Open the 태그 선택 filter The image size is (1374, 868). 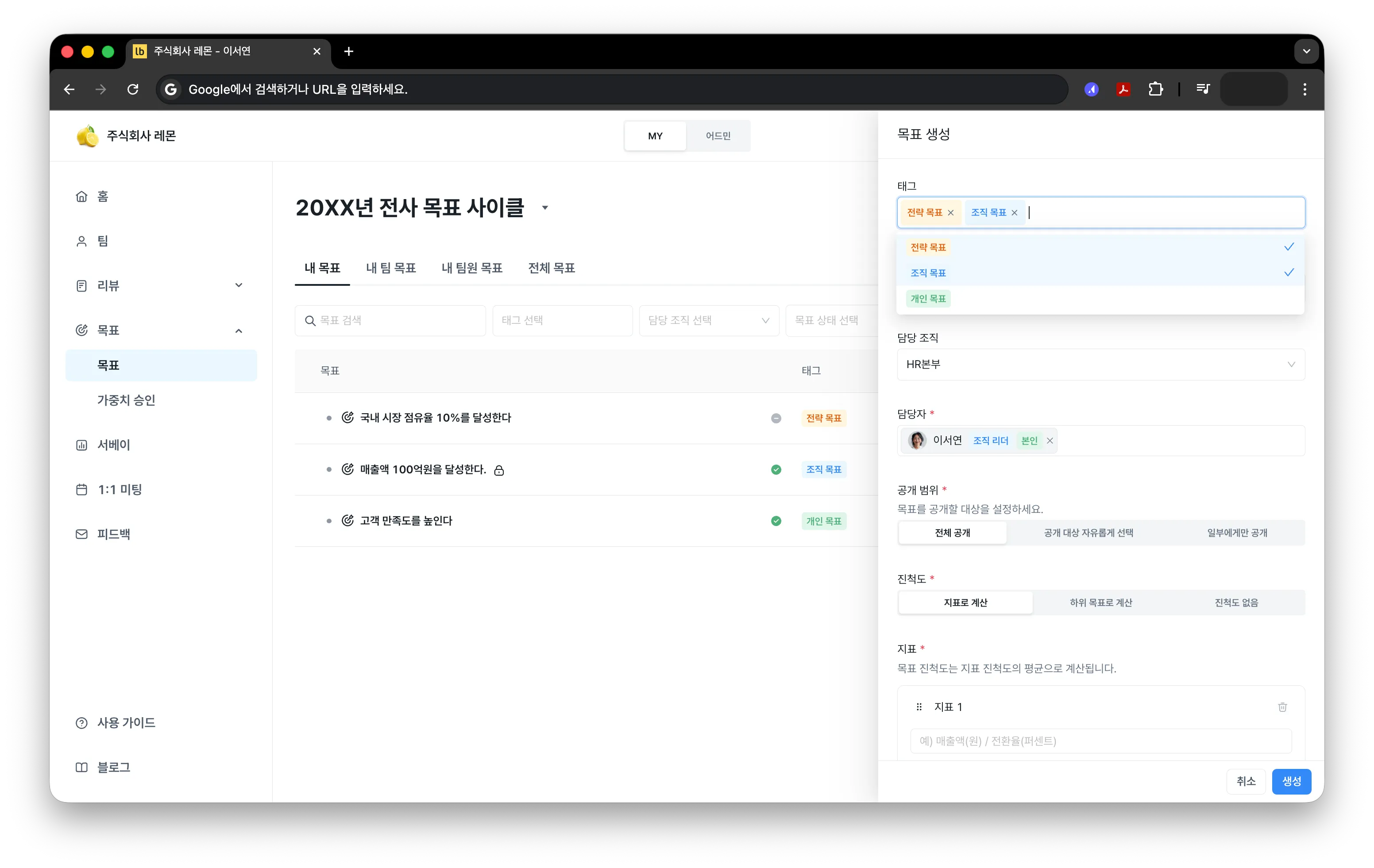click(x=562, y=320)
